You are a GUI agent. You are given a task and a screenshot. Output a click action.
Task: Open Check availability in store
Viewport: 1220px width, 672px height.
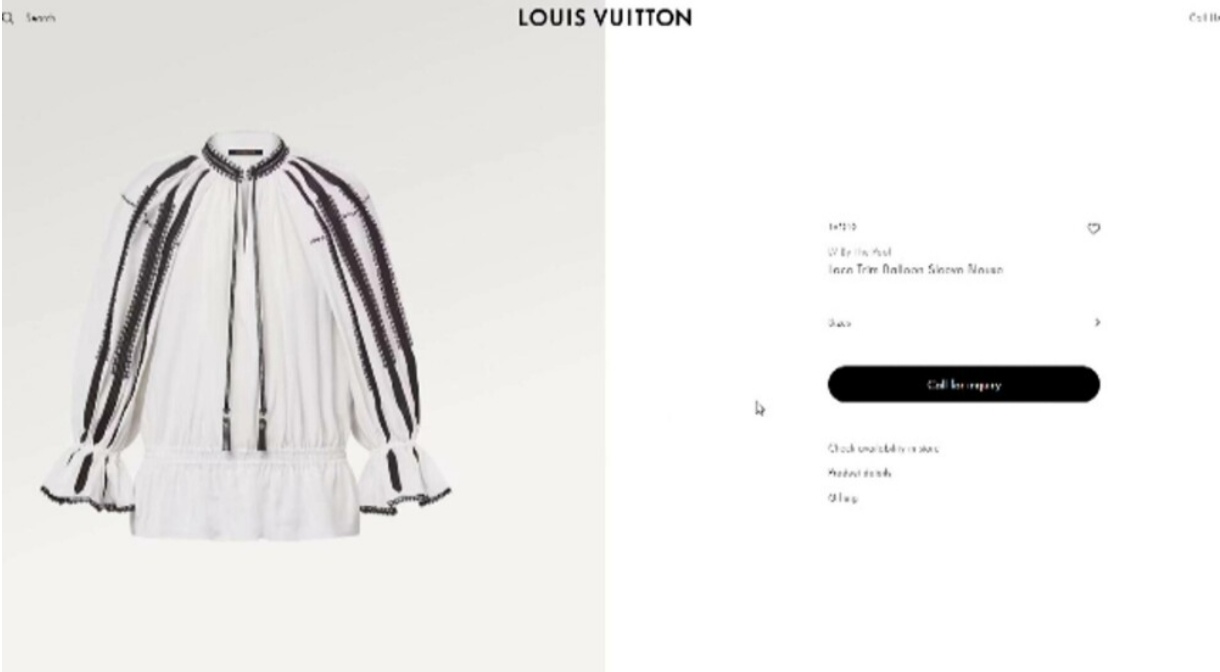pyautogui.click(x=883, y=448)
